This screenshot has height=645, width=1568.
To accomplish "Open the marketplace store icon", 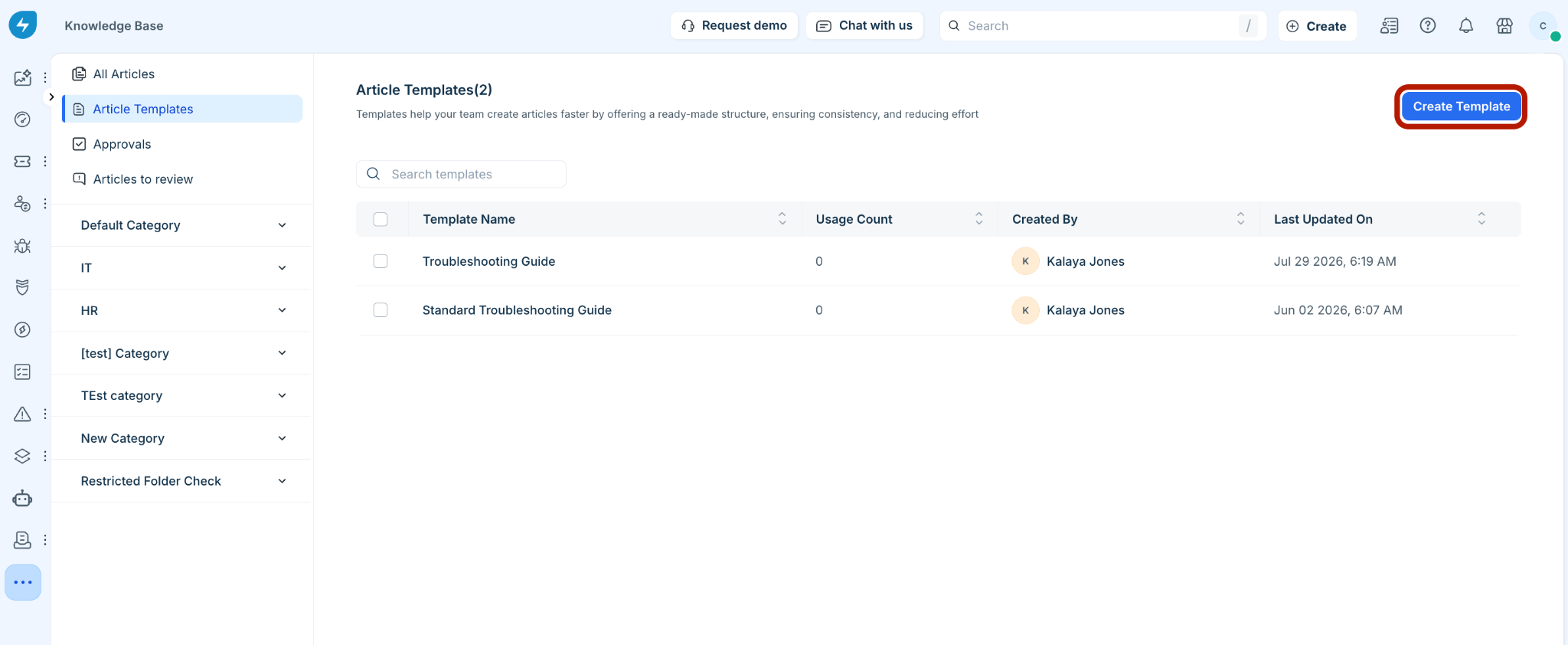I will click(1504, 25).
